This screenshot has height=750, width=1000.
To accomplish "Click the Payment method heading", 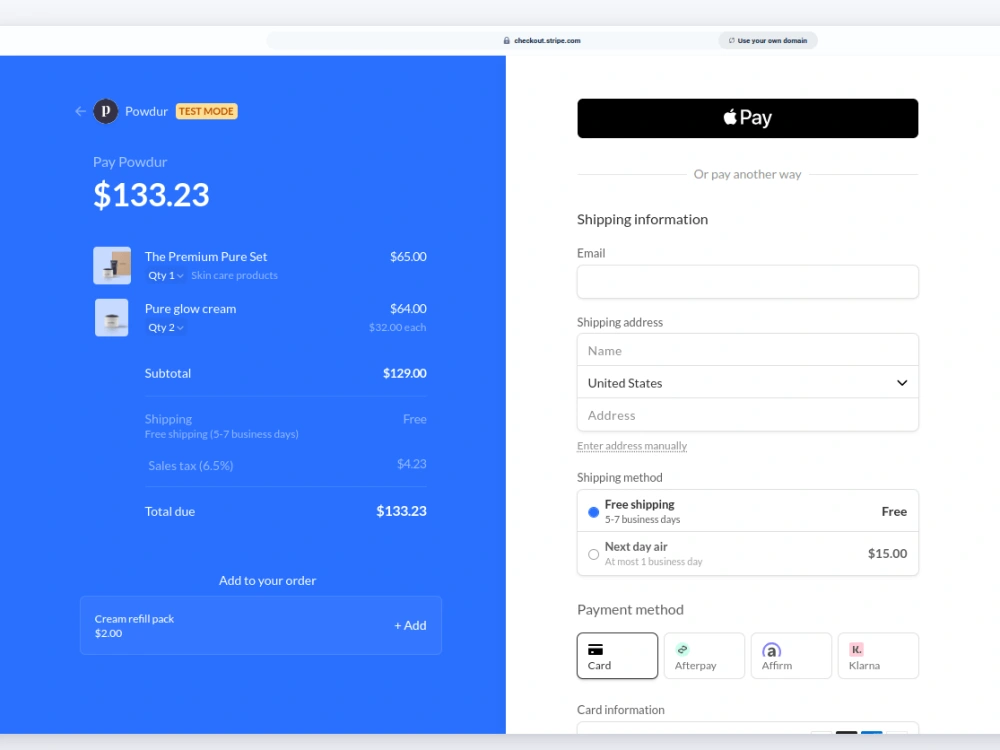I will click(630, 610).
